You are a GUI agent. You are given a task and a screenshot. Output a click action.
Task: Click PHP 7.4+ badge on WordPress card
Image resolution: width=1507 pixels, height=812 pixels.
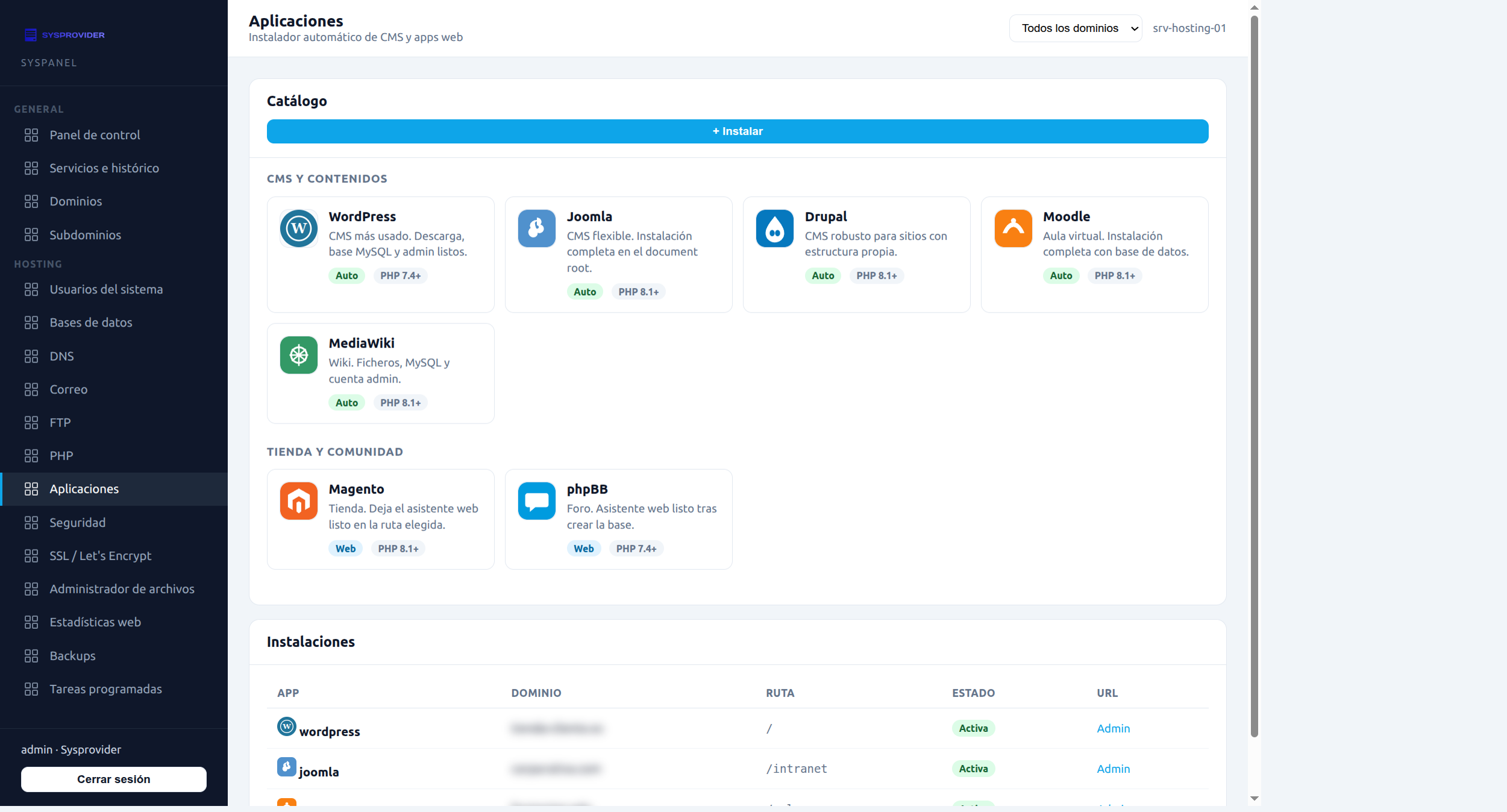coord(400,275)
